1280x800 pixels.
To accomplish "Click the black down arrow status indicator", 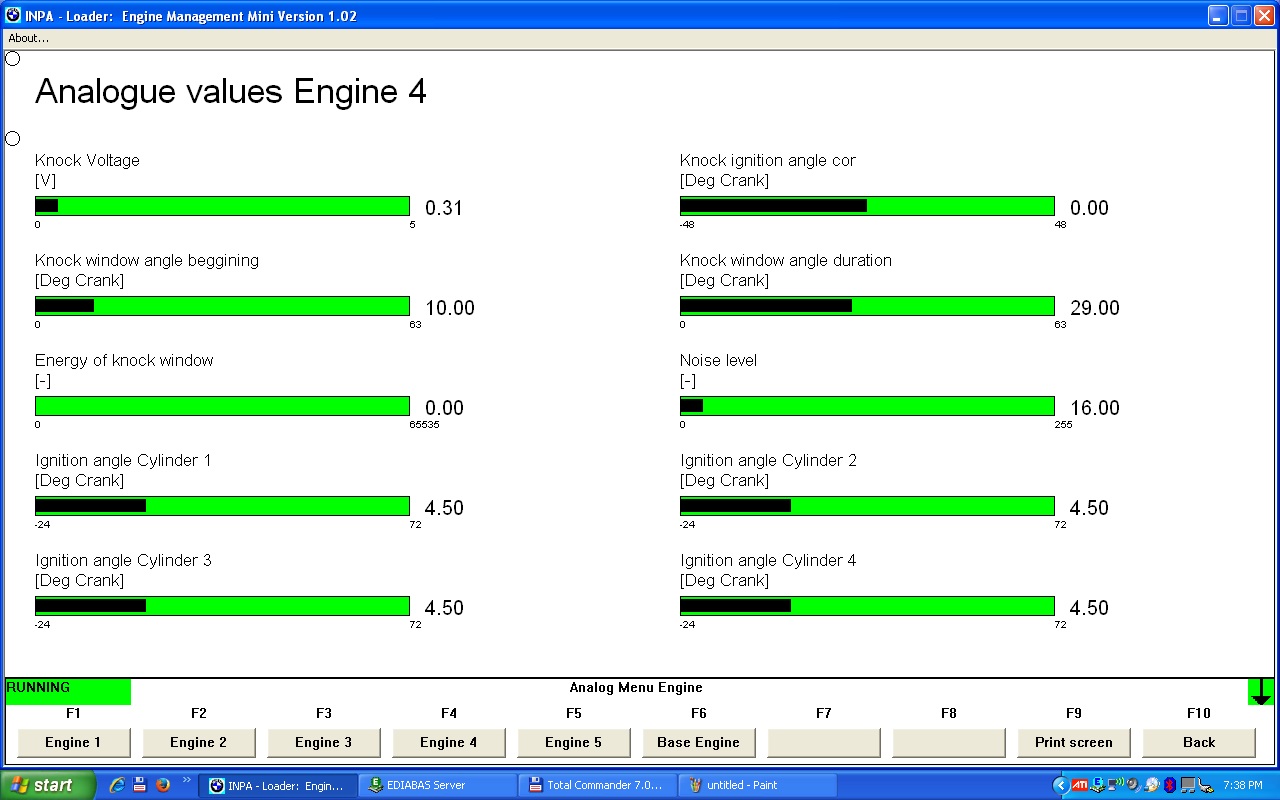I will pos(1261,691).
